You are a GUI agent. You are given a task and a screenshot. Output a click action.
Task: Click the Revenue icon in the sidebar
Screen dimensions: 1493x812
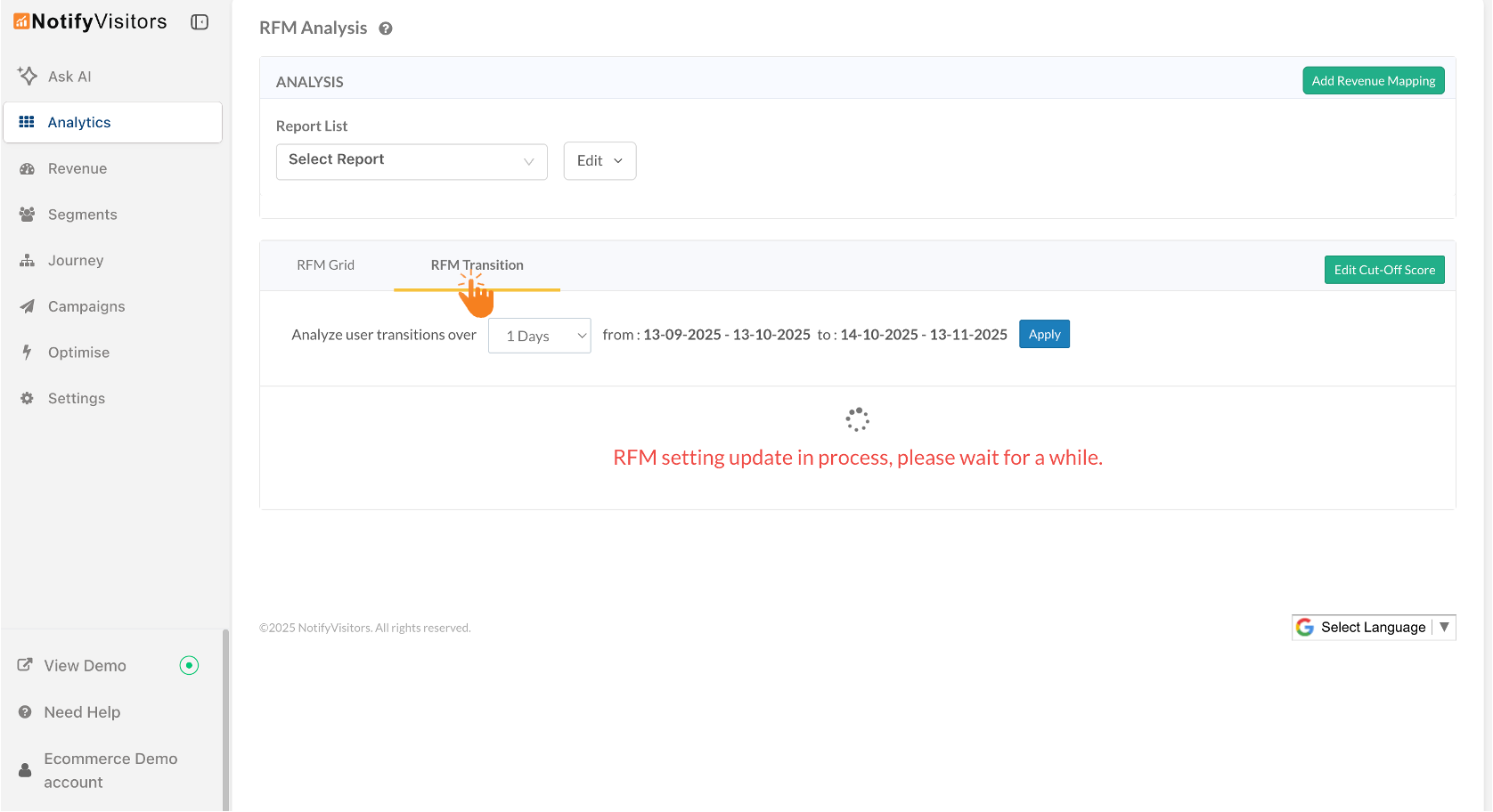tap(28, 168)
